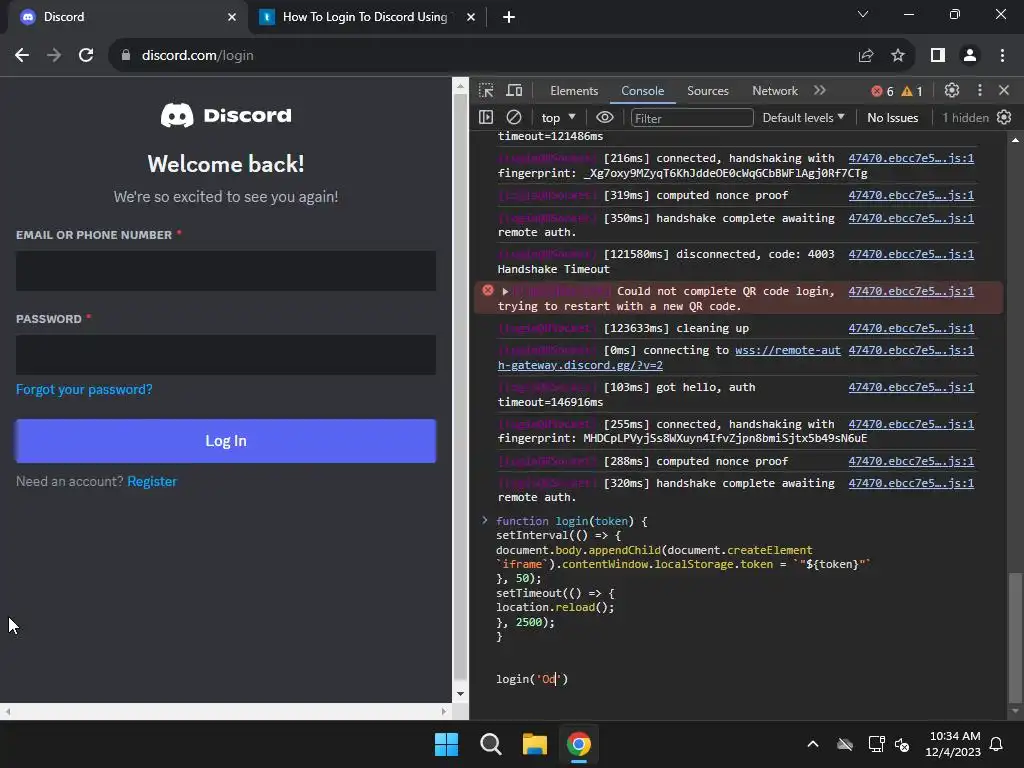Open the Chrome profile icon
Image resolution: width=1024 pixels, height=768 pixels.
970,56
